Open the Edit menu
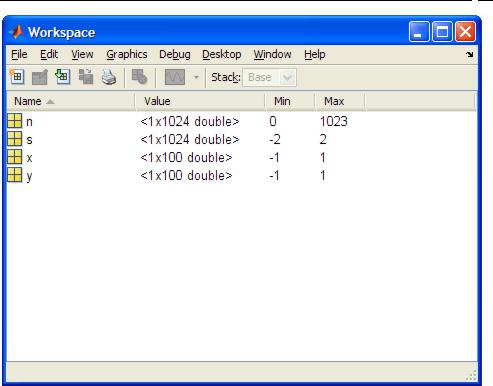 [49, 54]
